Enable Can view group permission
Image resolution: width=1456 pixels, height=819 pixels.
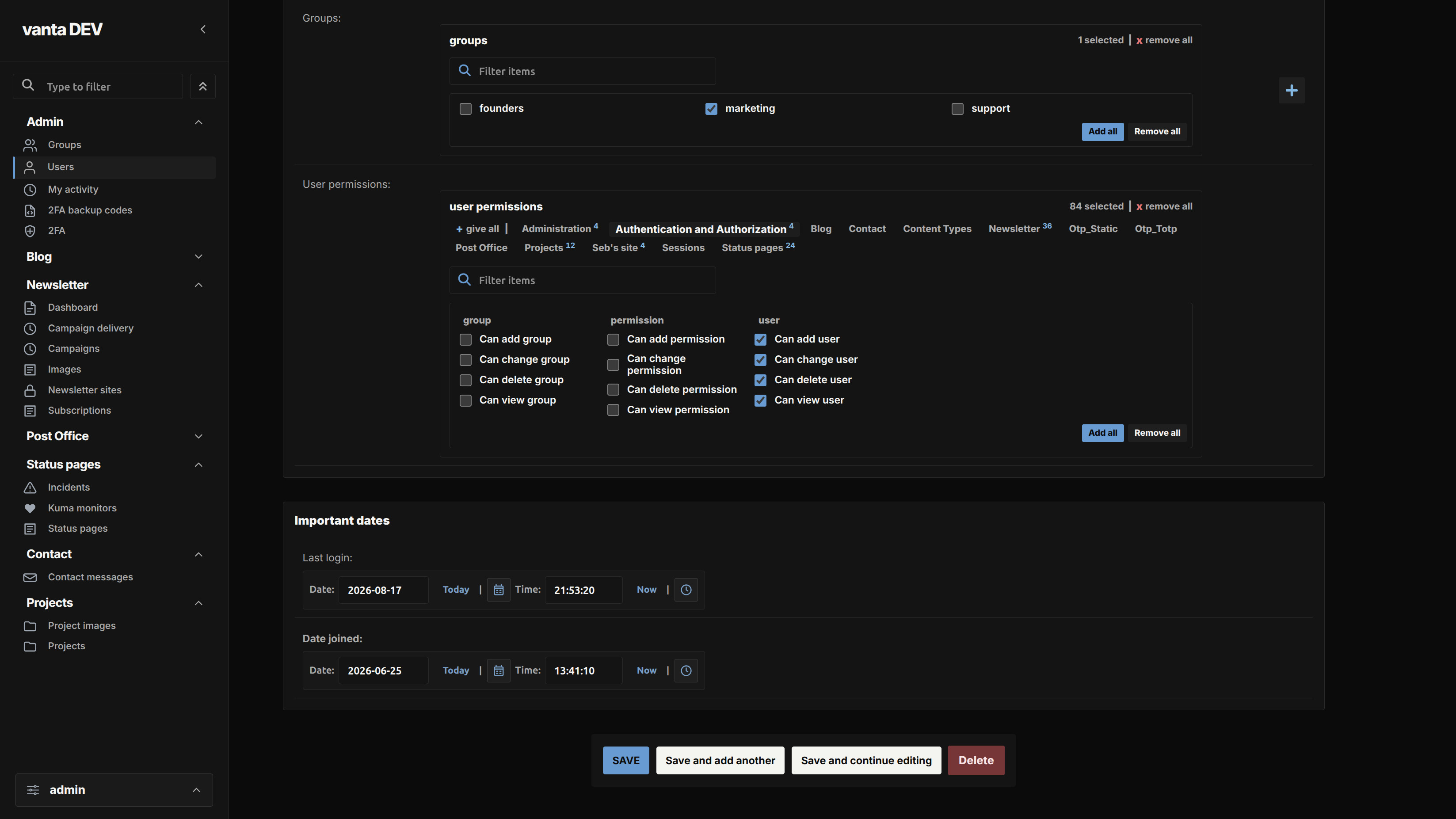click(465, 400)
